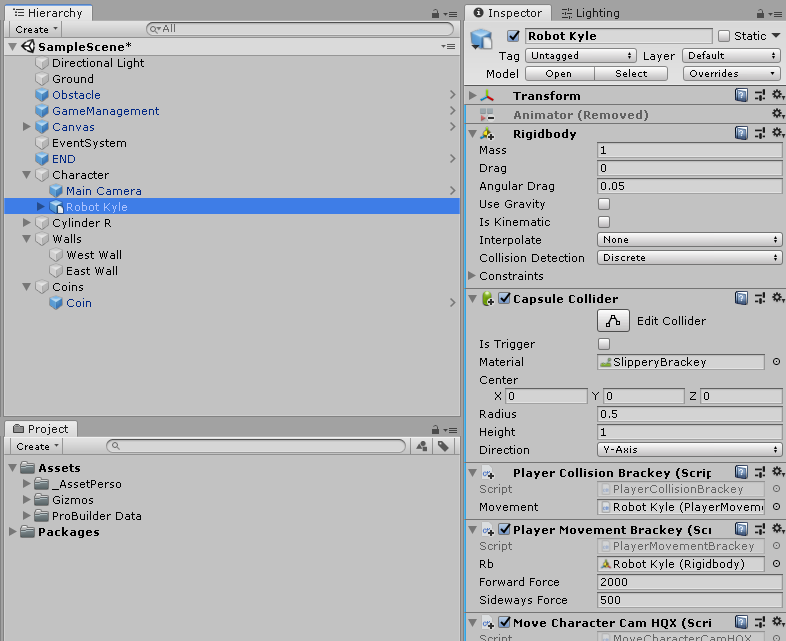Open Rigidbody preset selector icon
This screenshot has width=786, height=641.
click(x=760, y=133)
